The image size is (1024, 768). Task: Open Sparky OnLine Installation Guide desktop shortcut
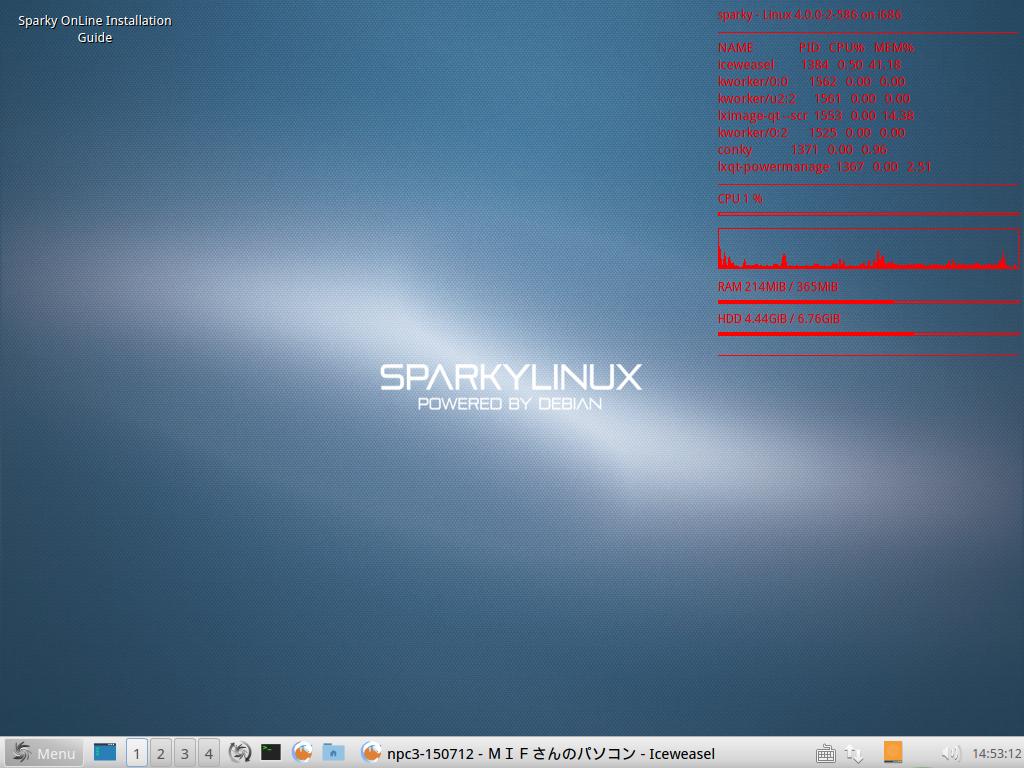(x=95, y=29)
